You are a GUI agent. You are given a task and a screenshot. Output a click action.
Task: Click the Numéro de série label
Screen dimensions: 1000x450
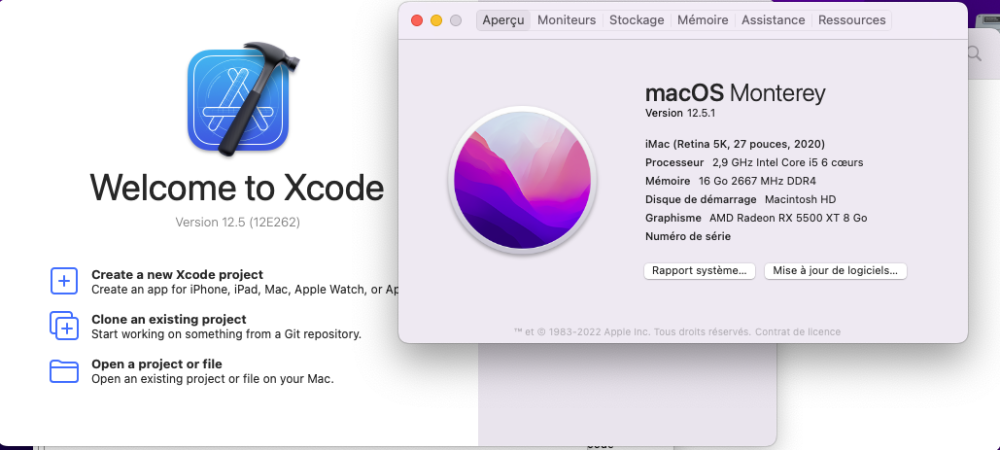point(688,236)
